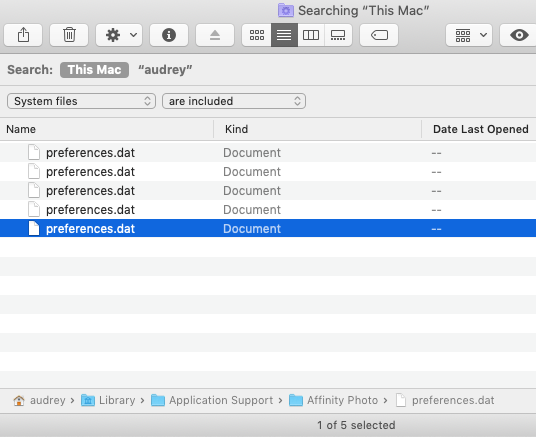Image resolution: width=536 pixels, height=437 pixels.
Task: Open the Group By dropdown
Action: pos(469,35)
